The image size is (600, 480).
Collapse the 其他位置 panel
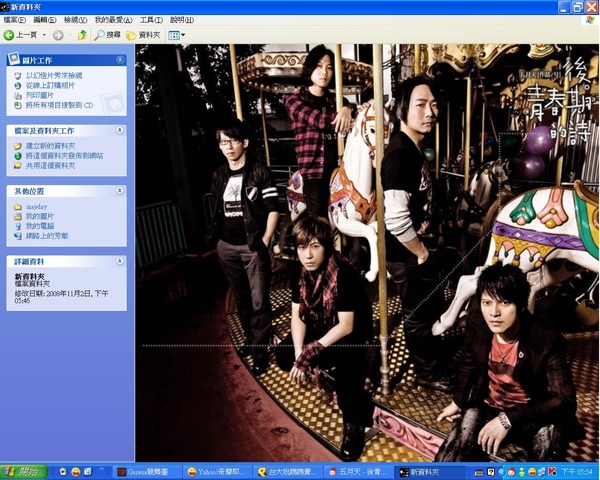coord(120,191)
